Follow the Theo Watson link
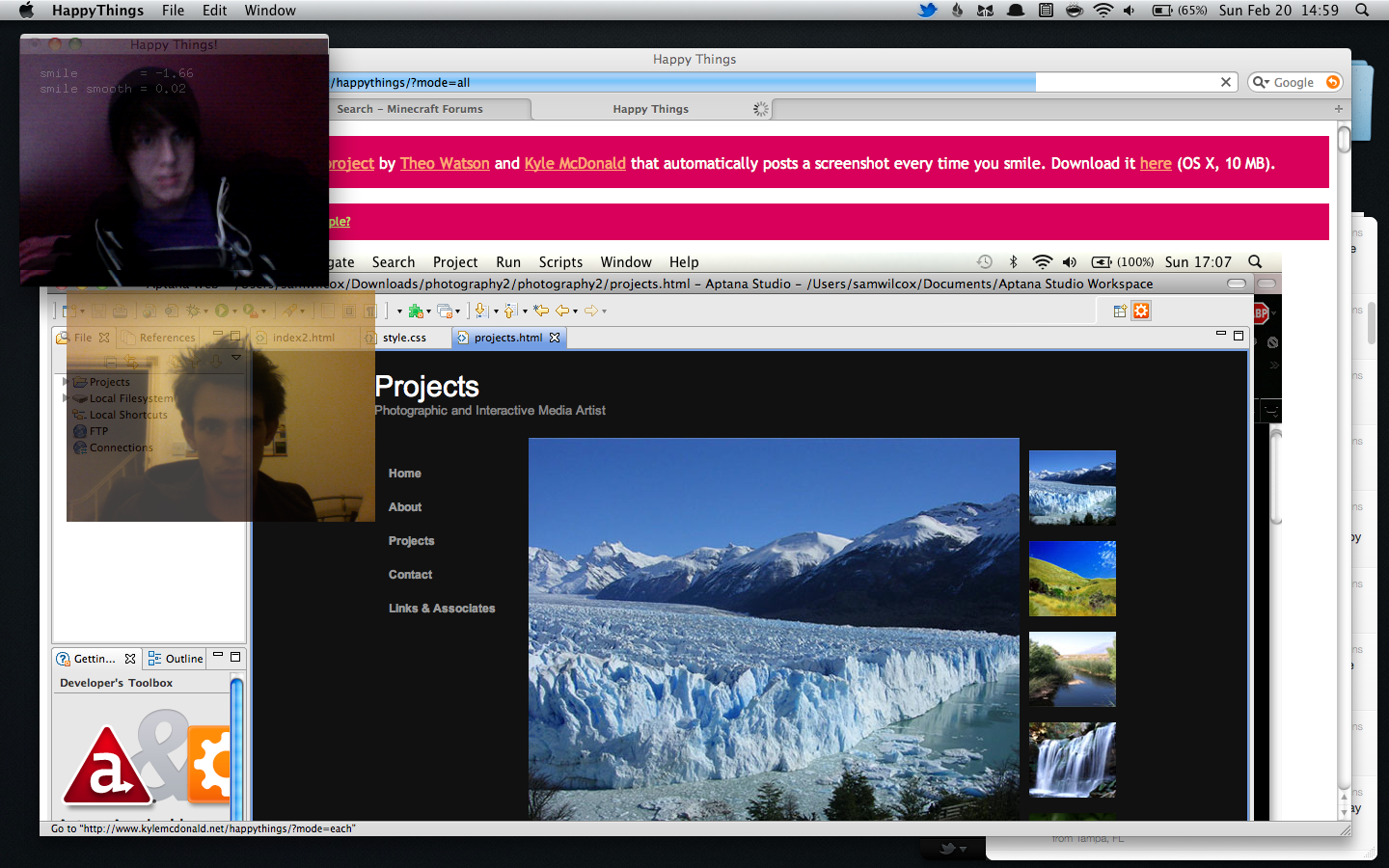 (445, 164)
